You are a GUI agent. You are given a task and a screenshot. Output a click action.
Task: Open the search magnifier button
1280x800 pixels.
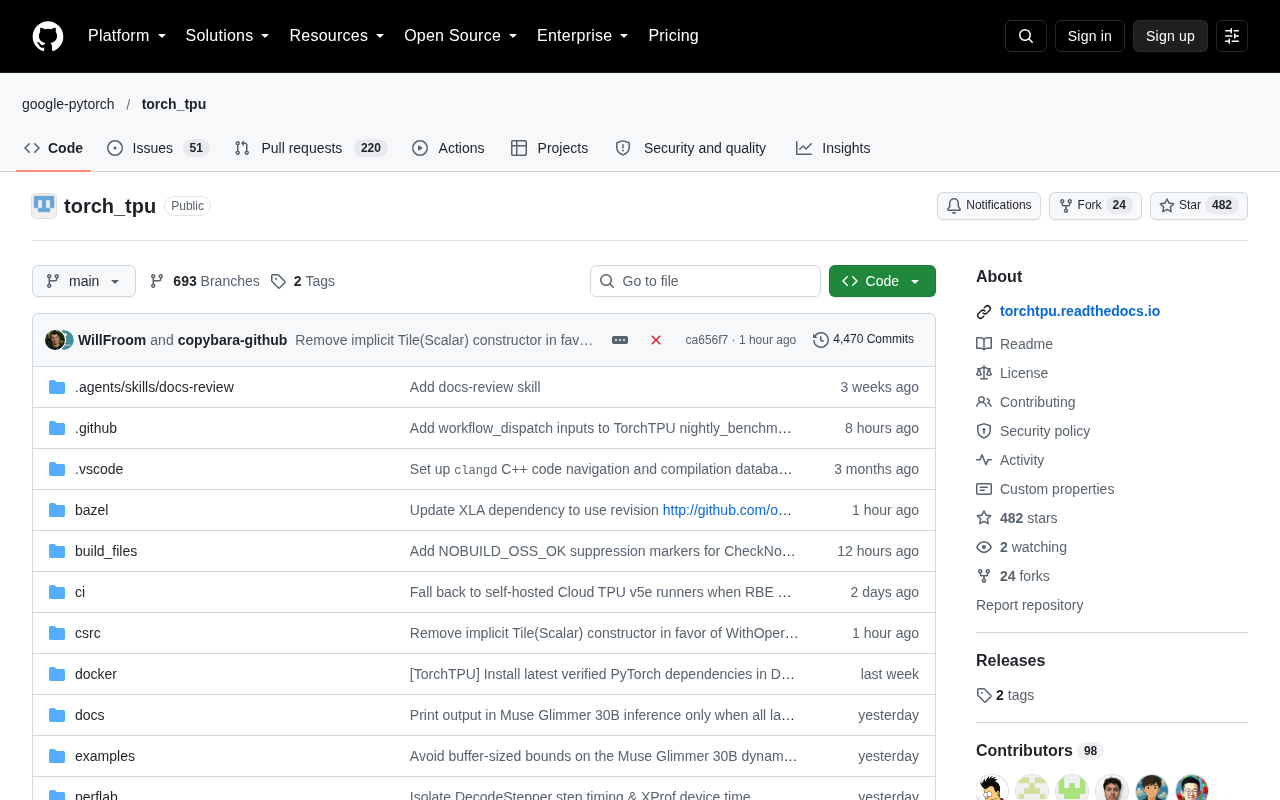coord(1026,36)
